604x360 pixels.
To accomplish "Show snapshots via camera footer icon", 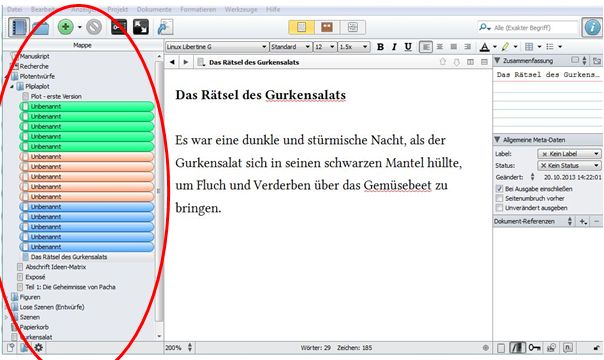I will point(551,348).
